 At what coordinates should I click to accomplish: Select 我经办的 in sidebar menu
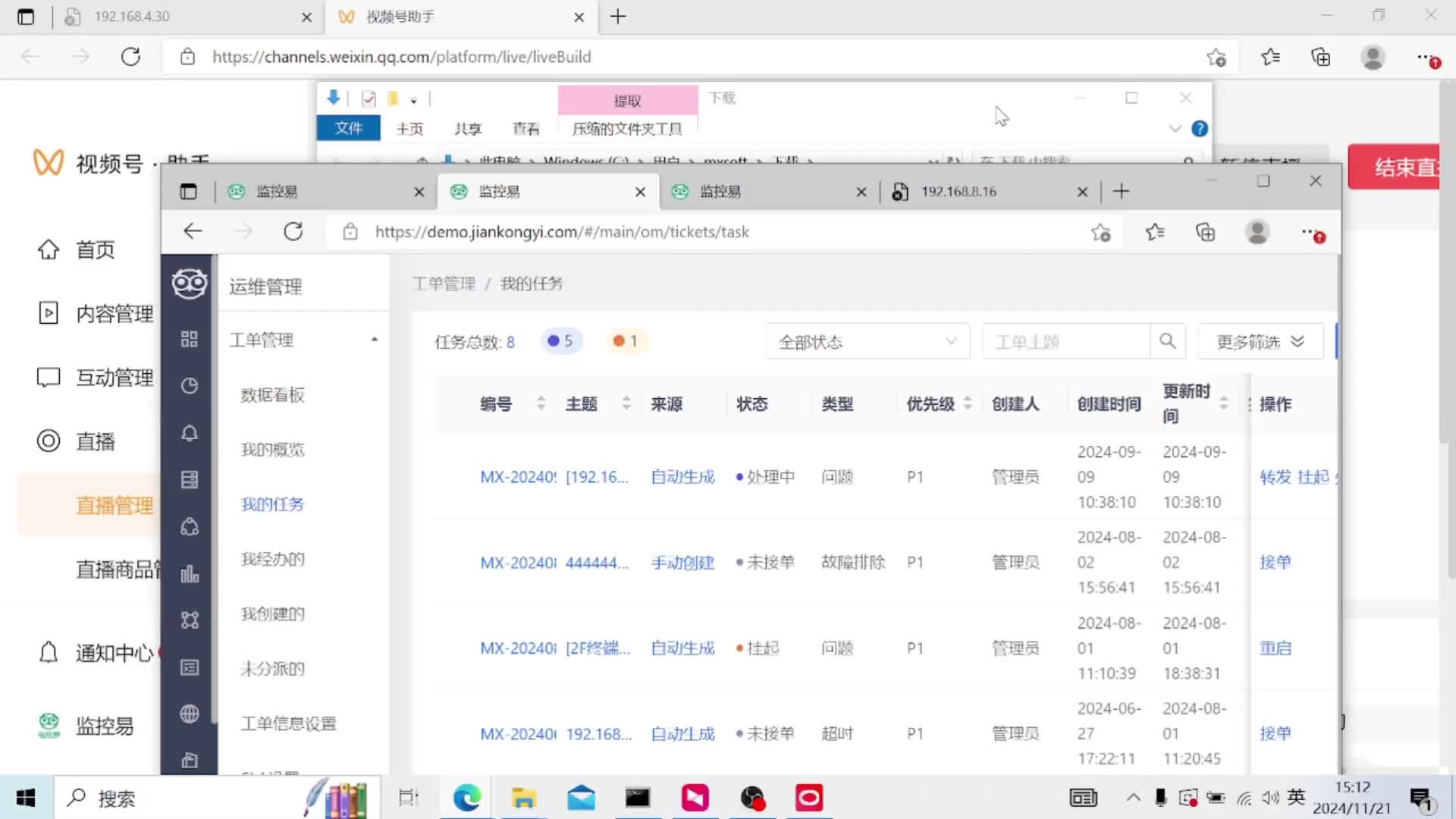point(273,559)
